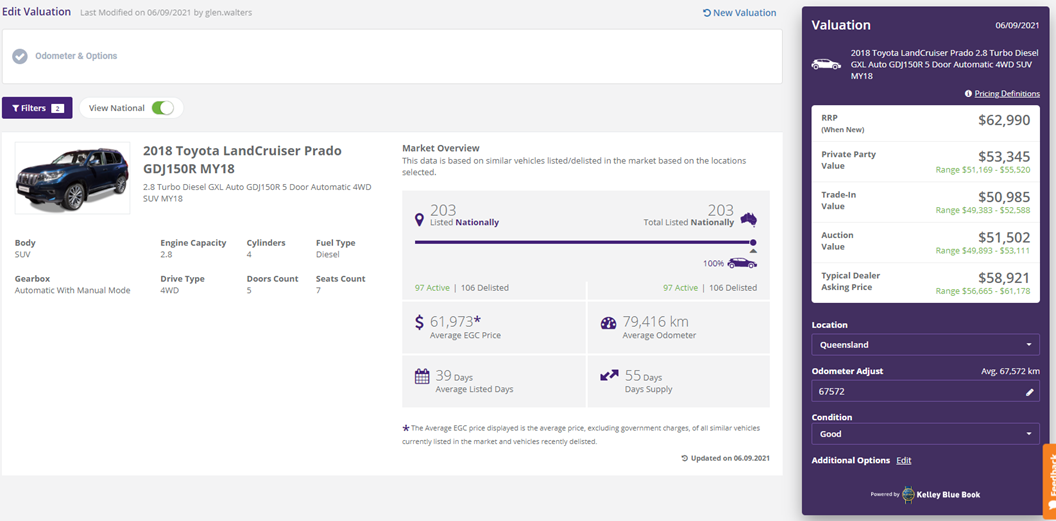Click the listing progress bar handle
This screenshot has width=1056, height=521.
753,242
